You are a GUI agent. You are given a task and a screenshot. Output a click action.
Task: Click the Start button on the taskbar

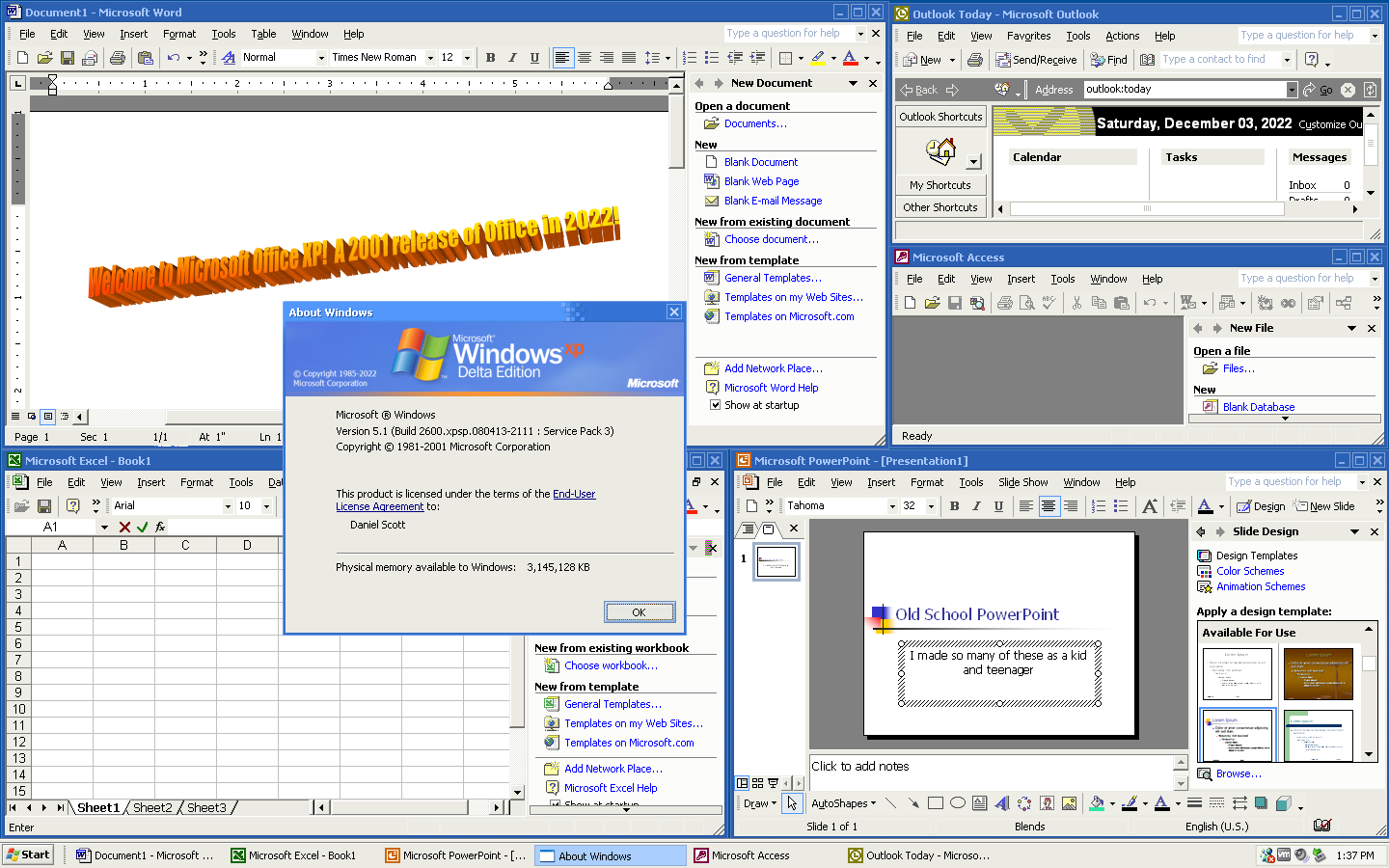point(28,854)
